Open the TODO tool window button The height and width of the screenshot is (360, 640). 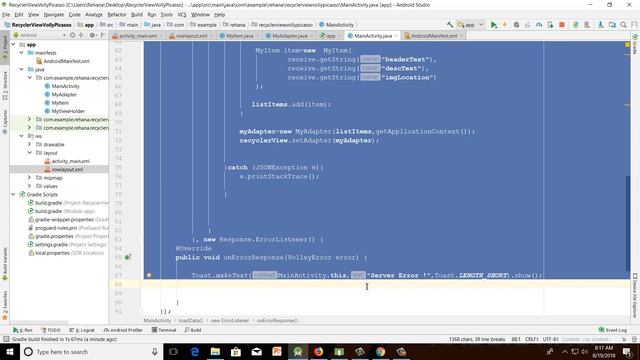tap(51, 330)
